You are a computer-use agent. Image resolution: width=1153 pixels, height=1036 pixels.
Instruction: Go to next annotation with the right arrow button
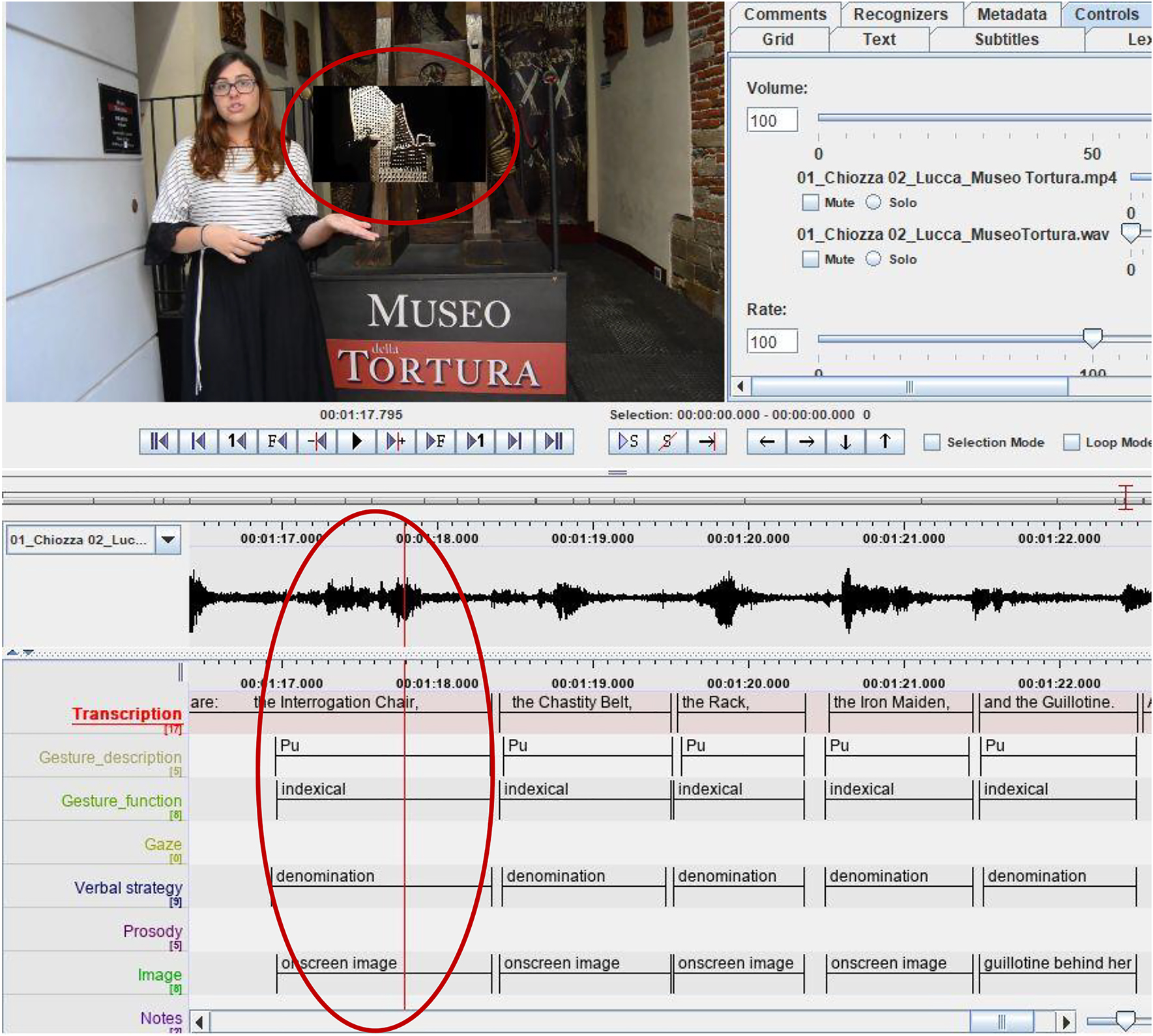click(x=806, y=442)
